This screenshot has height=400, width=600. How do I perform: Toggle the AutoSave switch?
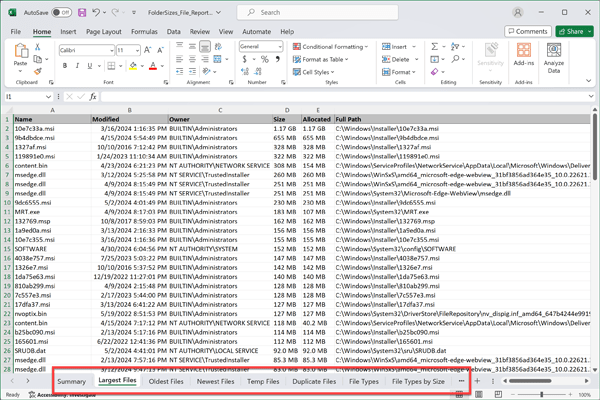click(61, 13)
